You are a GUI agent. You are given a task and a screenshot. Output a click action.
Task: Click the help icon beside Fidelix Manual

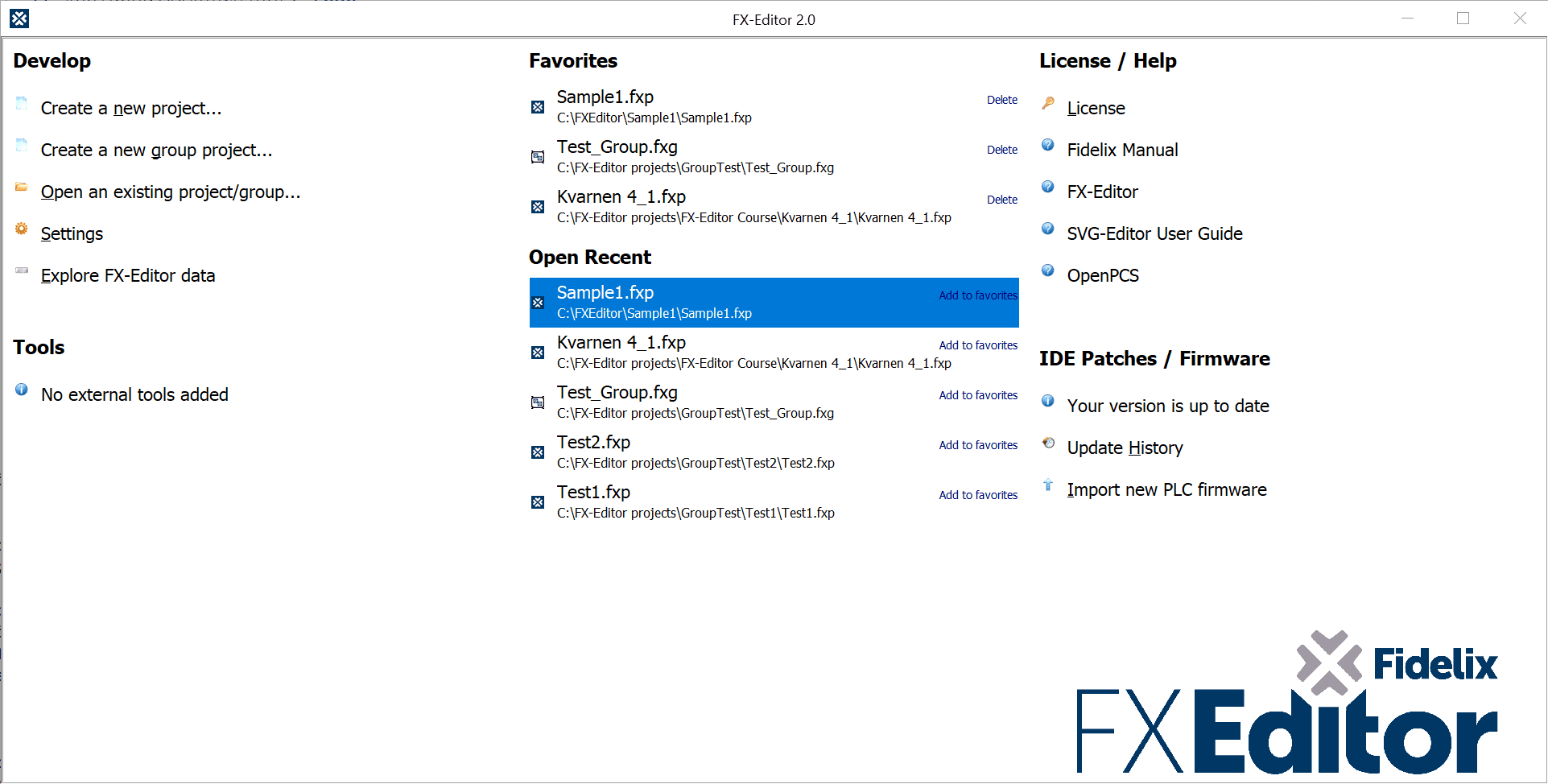(1048, 145)
